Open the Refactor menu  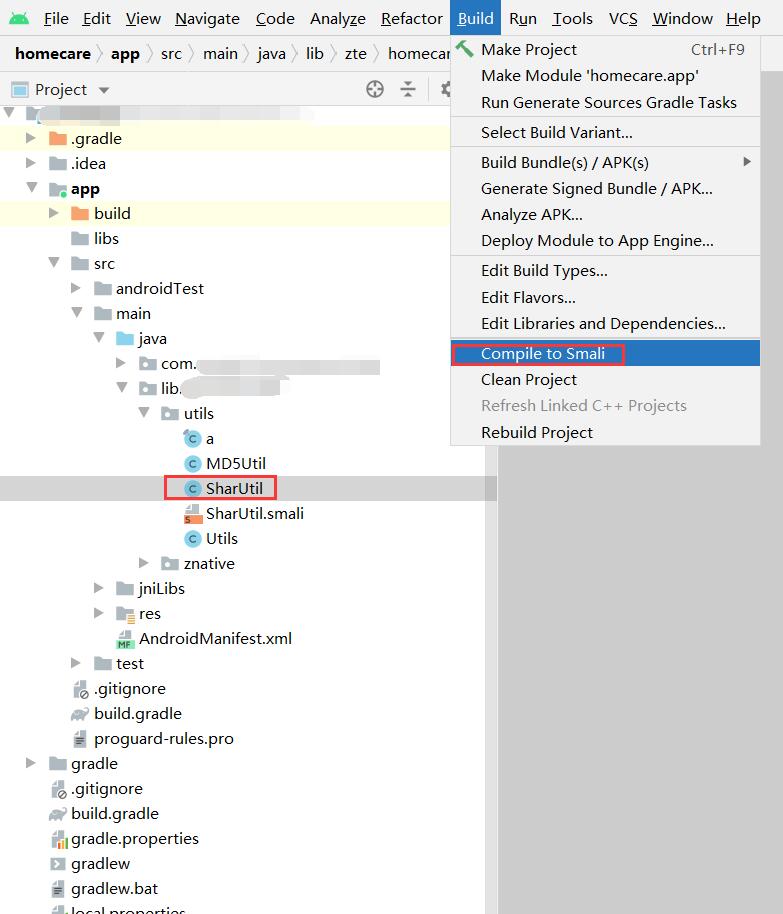(x=411, y=18)
